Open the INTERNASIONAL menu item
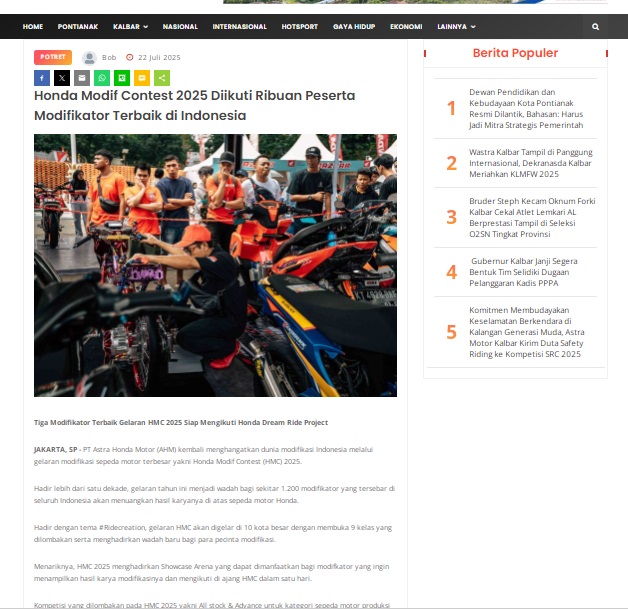 240,27
